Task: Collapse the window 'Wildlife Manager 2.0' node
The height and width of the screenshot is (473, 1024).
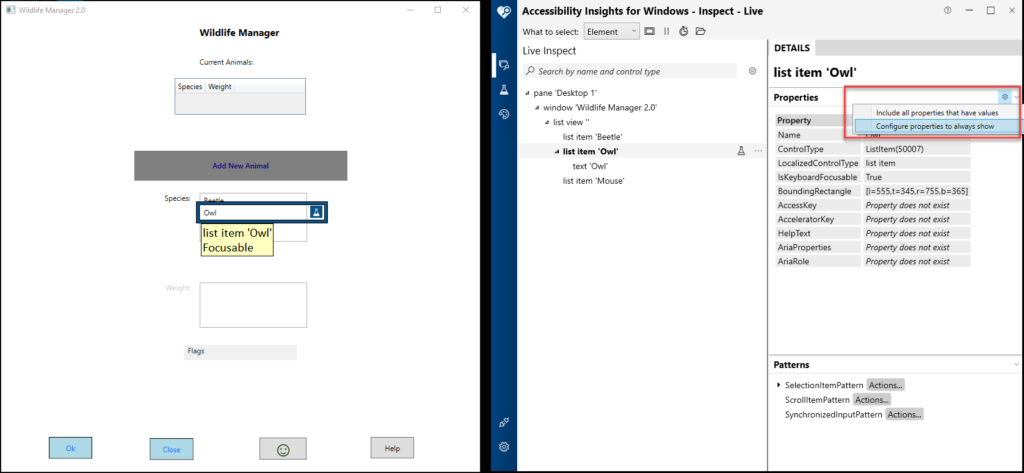Action: tap(537, 108)
